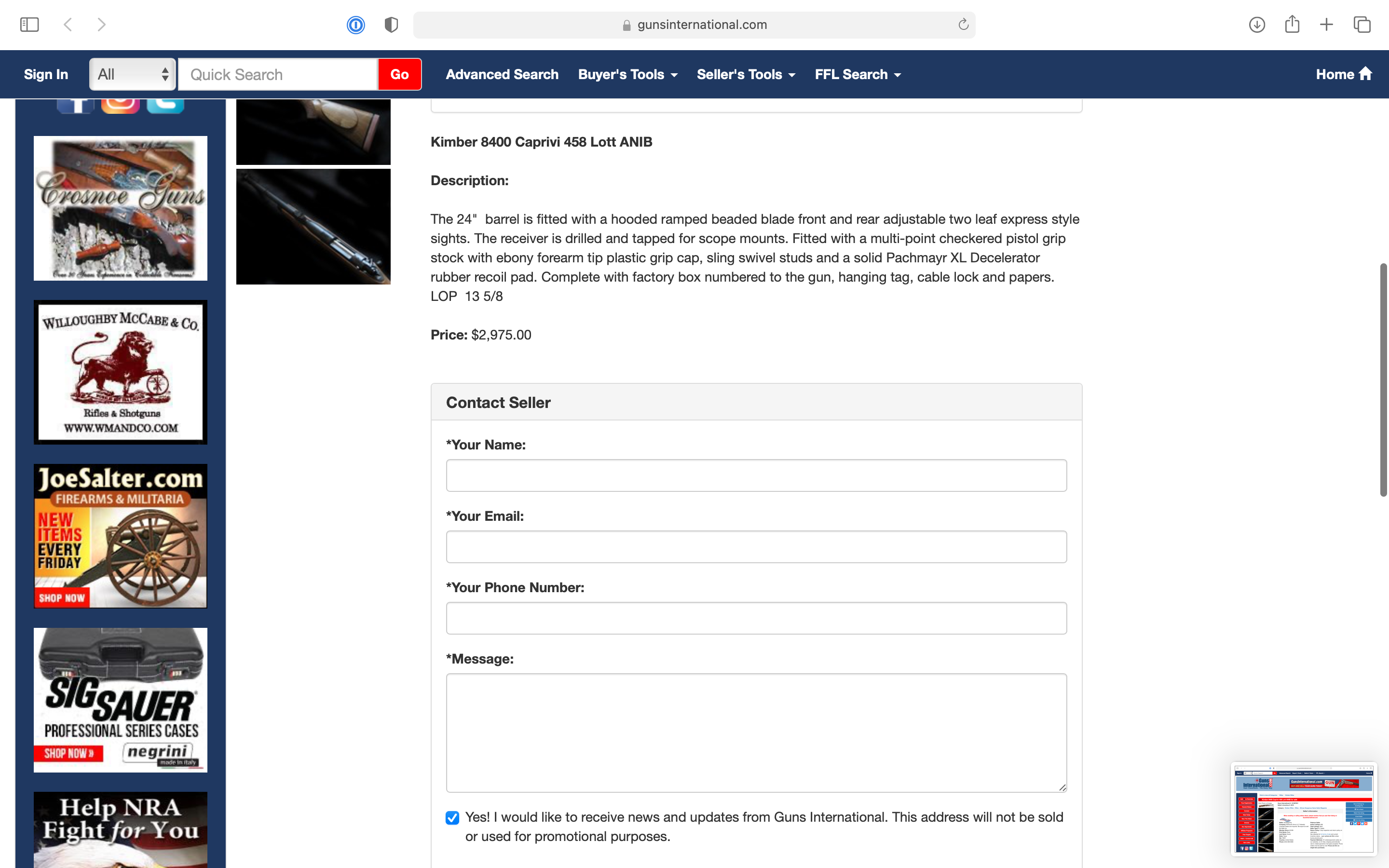The height and width of the screenshot is (868, 1389).
Task: Expand the Buyer's Tools menu
Action: click(x=627, y=74)
